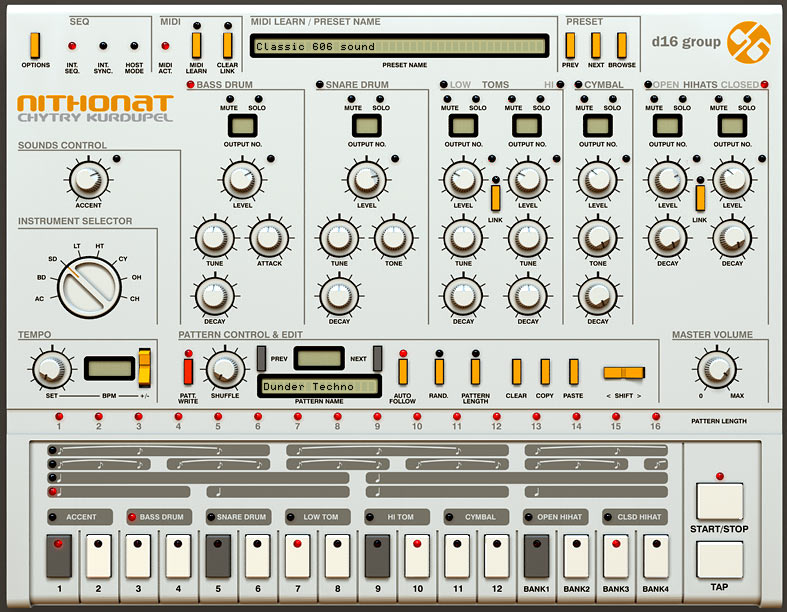Screen dimensions: 787x612
Task: Click the Snare Drum Tone knob
Action: [394, 238]
